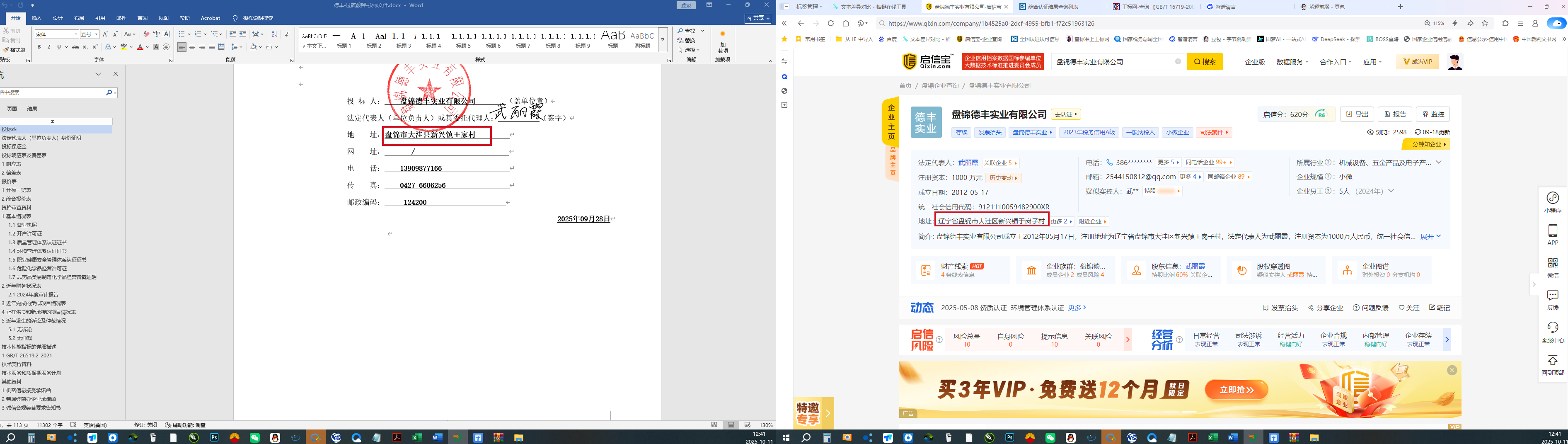The width and height of the screenshot is (1568, 444).
Task: Refresh the browser page
Action: tap(830, 23)
